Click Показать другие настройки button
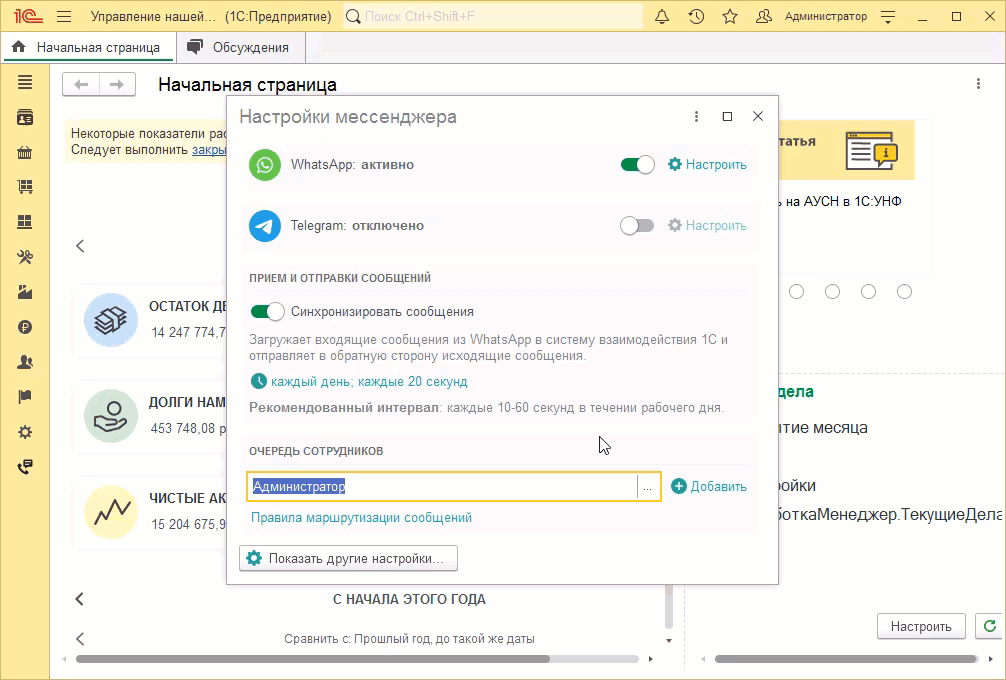This screenshot has height=680, width=1006. click(348, 558)
